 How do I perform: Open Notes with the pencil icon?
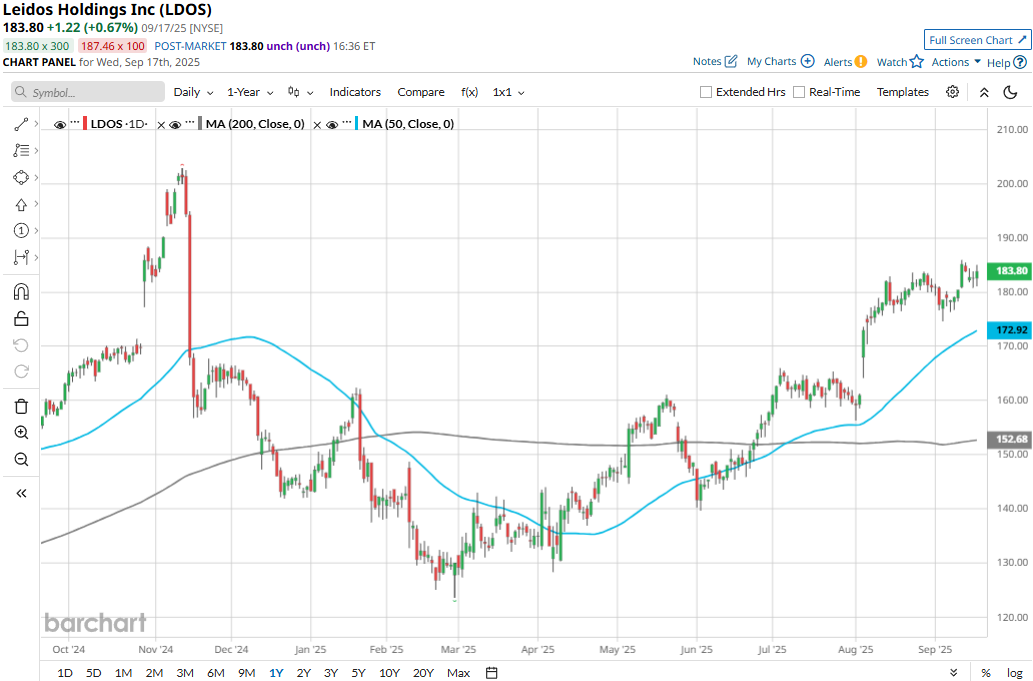pos(731,61)
